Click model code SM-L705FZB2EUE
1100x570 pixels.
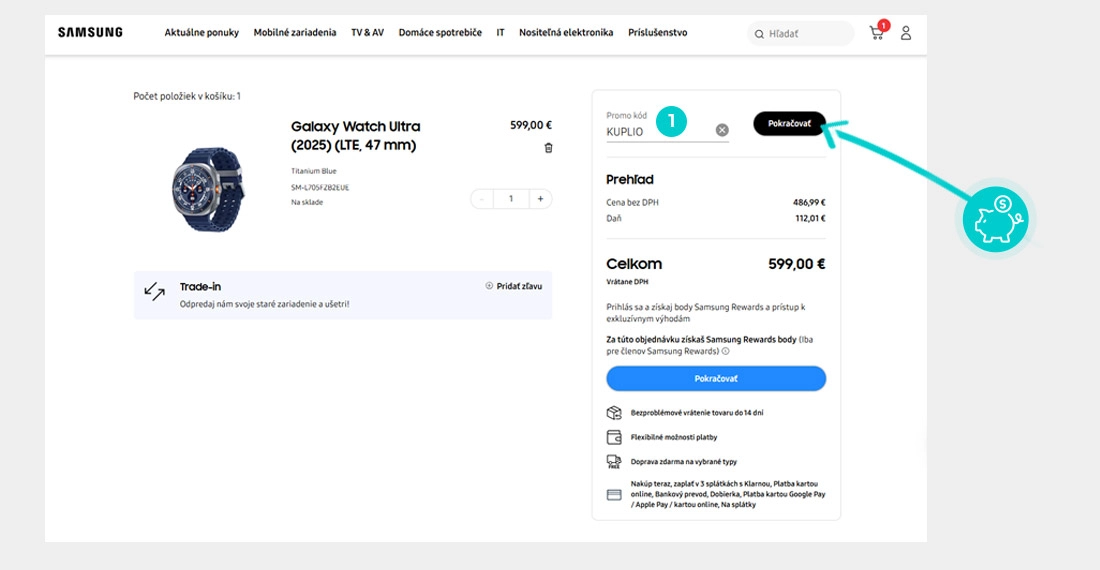(320, 187)
